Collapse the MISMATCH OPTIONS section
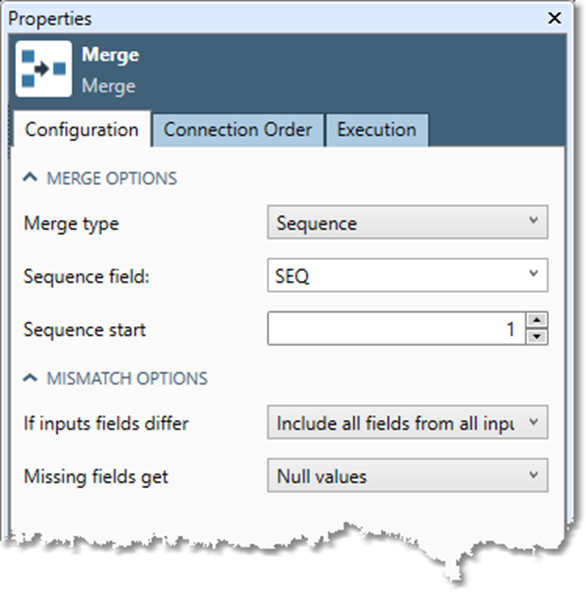Viewport: 586px width, 594px height. coord(30,377)
